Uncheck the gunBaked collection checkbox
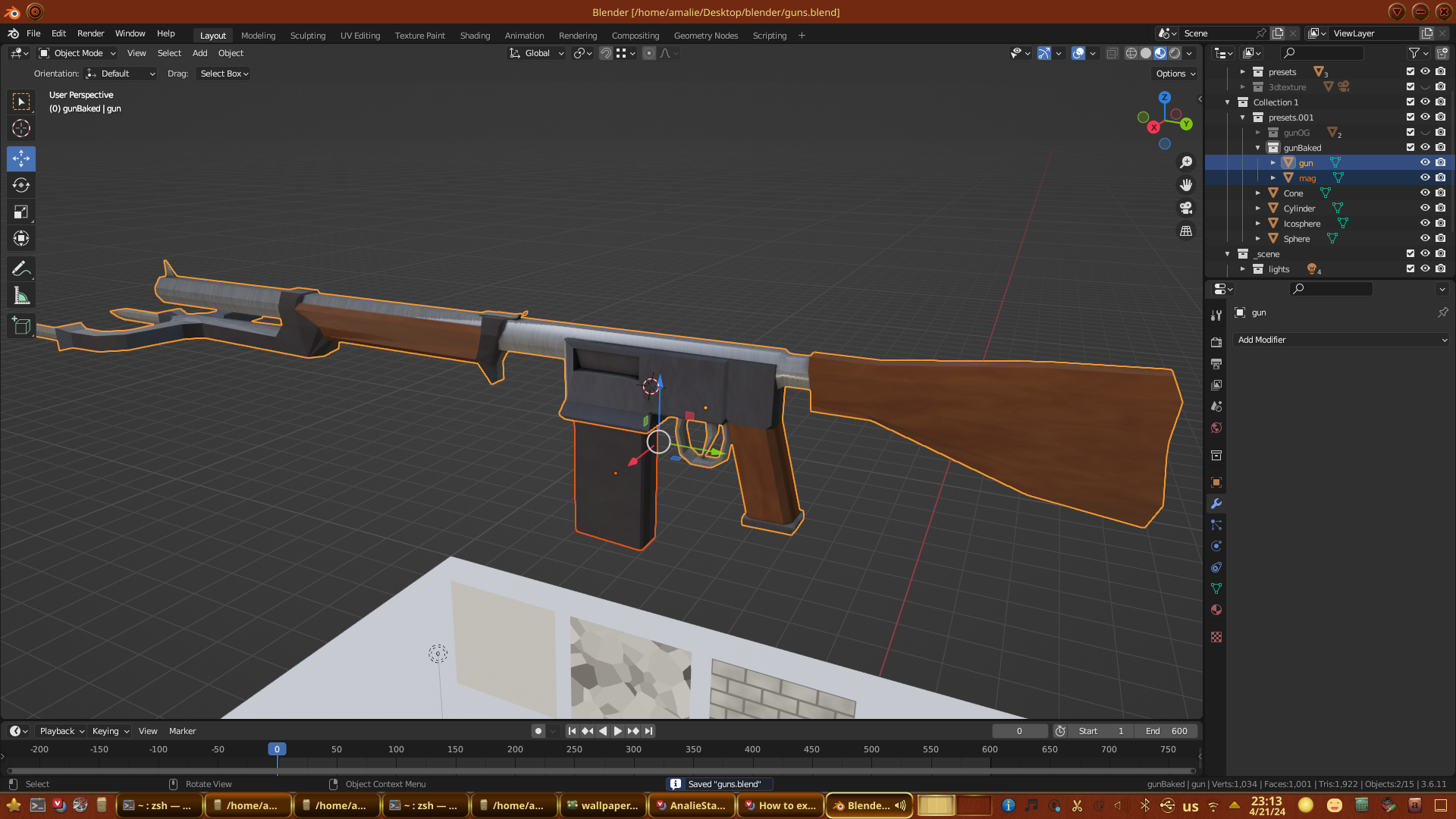The image size is (1456, 819). pos(1410,148)
